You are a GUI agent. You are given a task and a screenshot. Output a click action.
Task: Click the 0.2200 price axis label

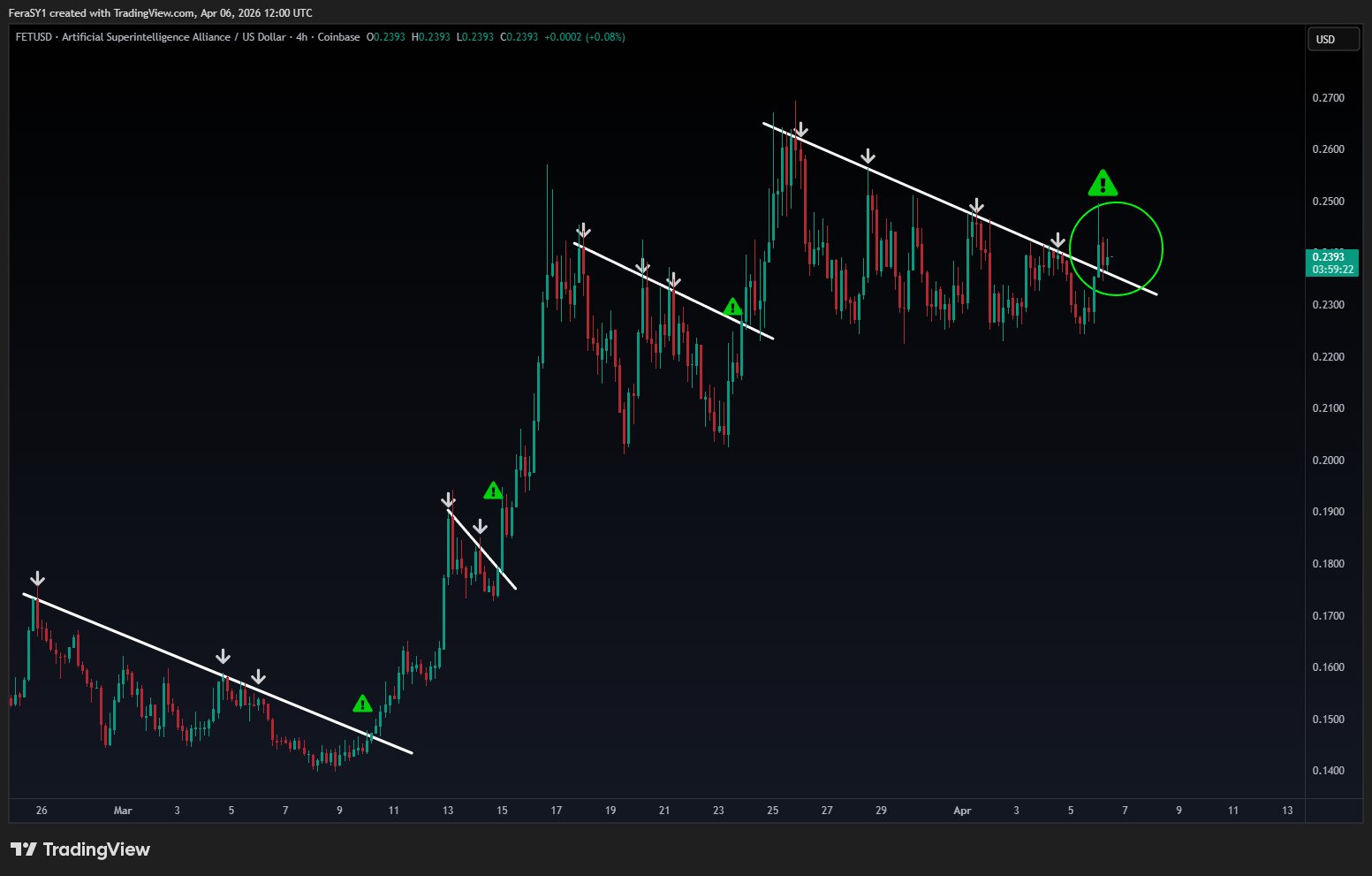point(1329,357)
